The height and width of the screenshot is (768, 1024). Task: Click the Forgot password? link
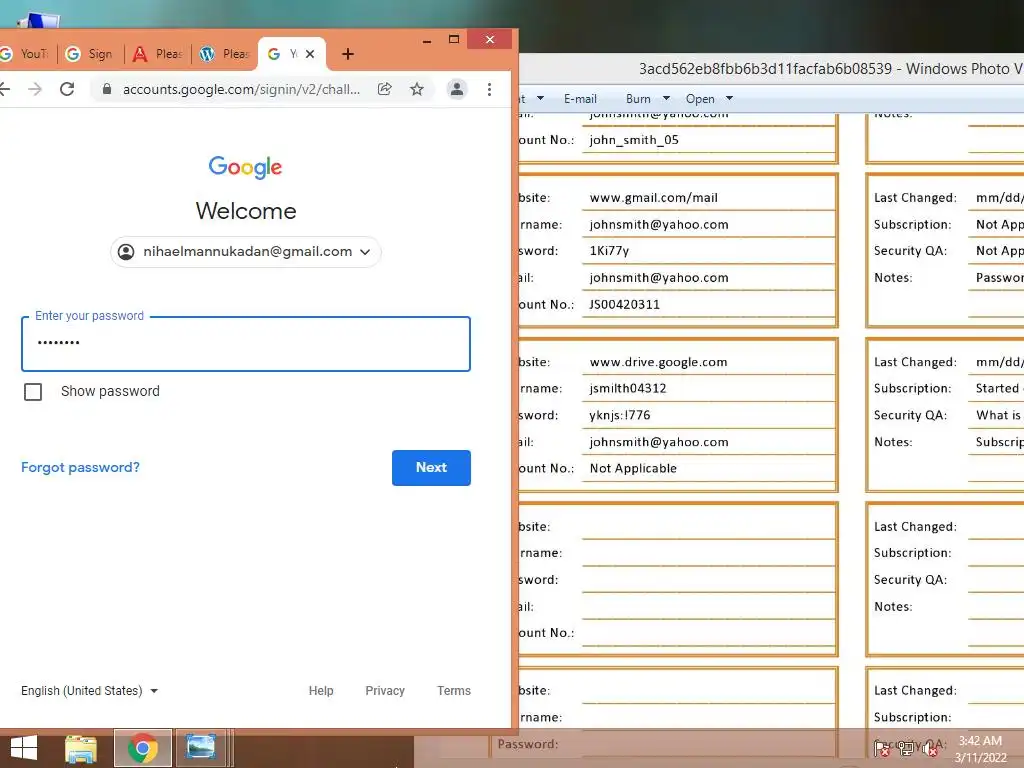(80, 468)
